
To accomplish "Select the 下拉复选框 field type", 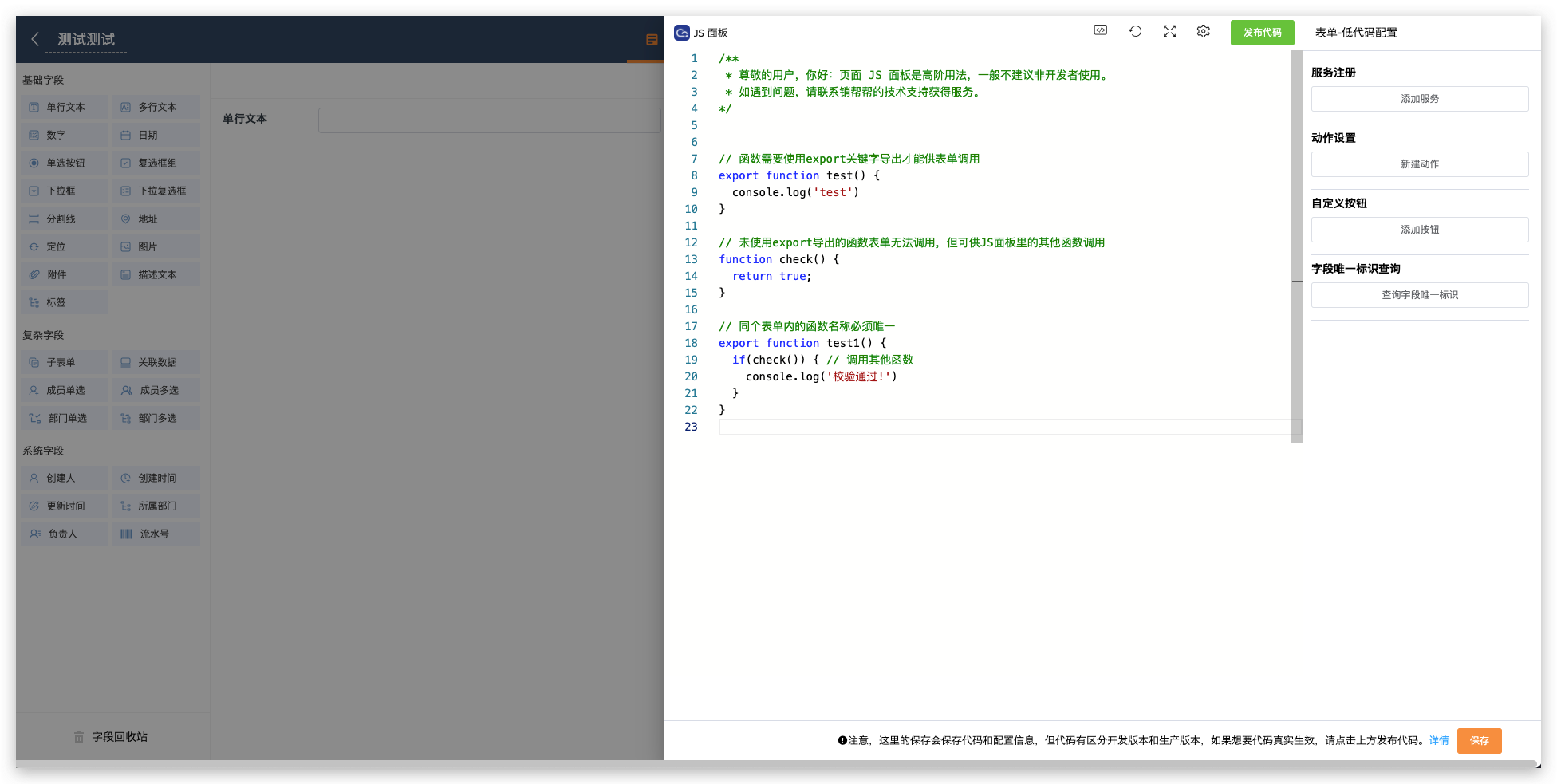I will point(156,191).
